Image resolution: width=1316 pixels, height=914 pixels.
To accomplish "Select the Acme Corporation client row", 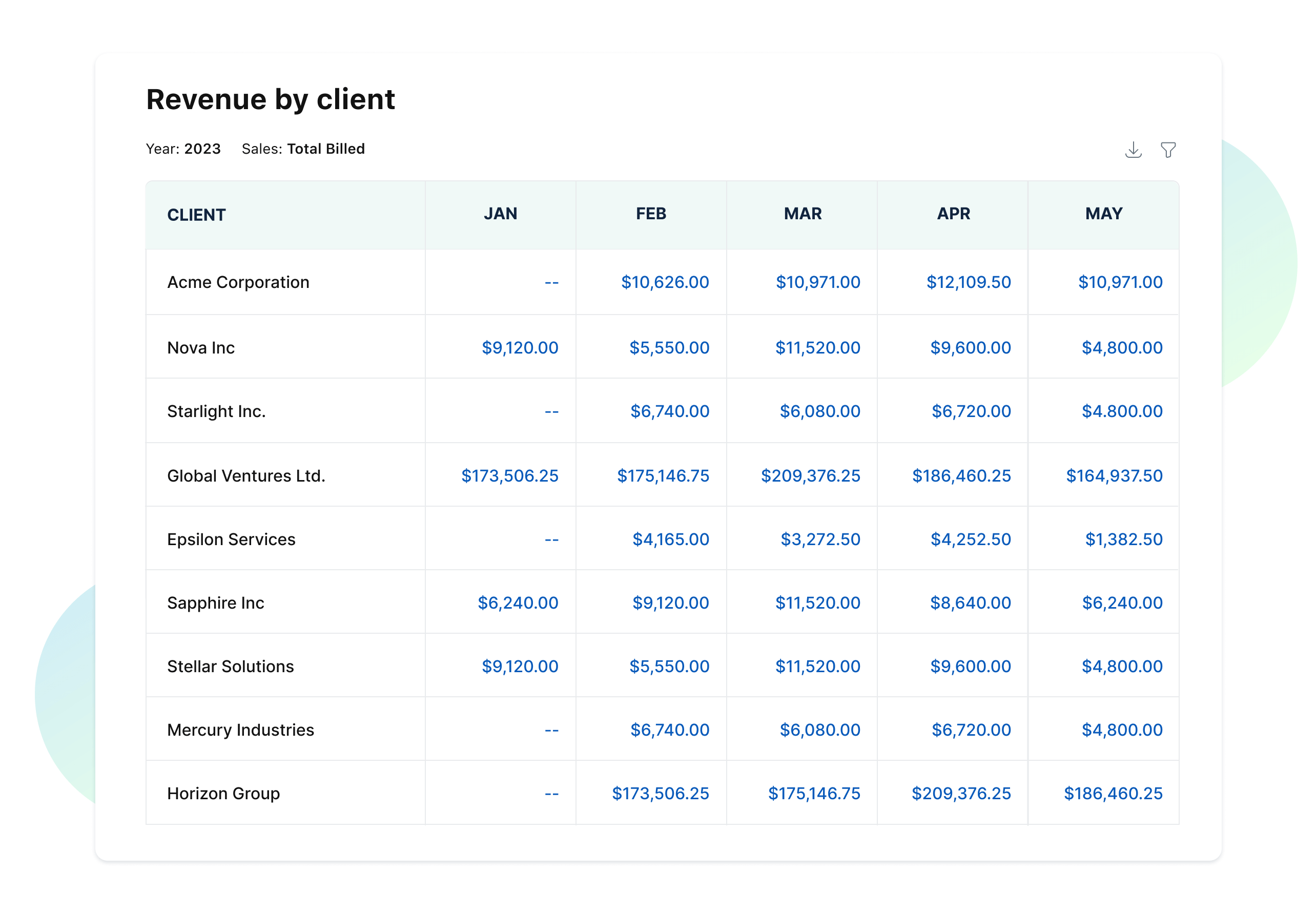I will [x=662, y=282].
